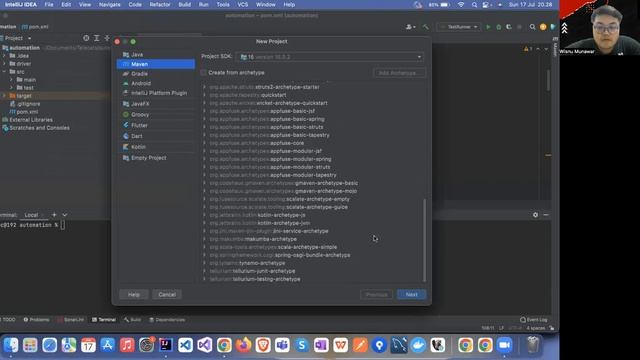Expand appfuse-core archetype entry

[x=204, y=143]
